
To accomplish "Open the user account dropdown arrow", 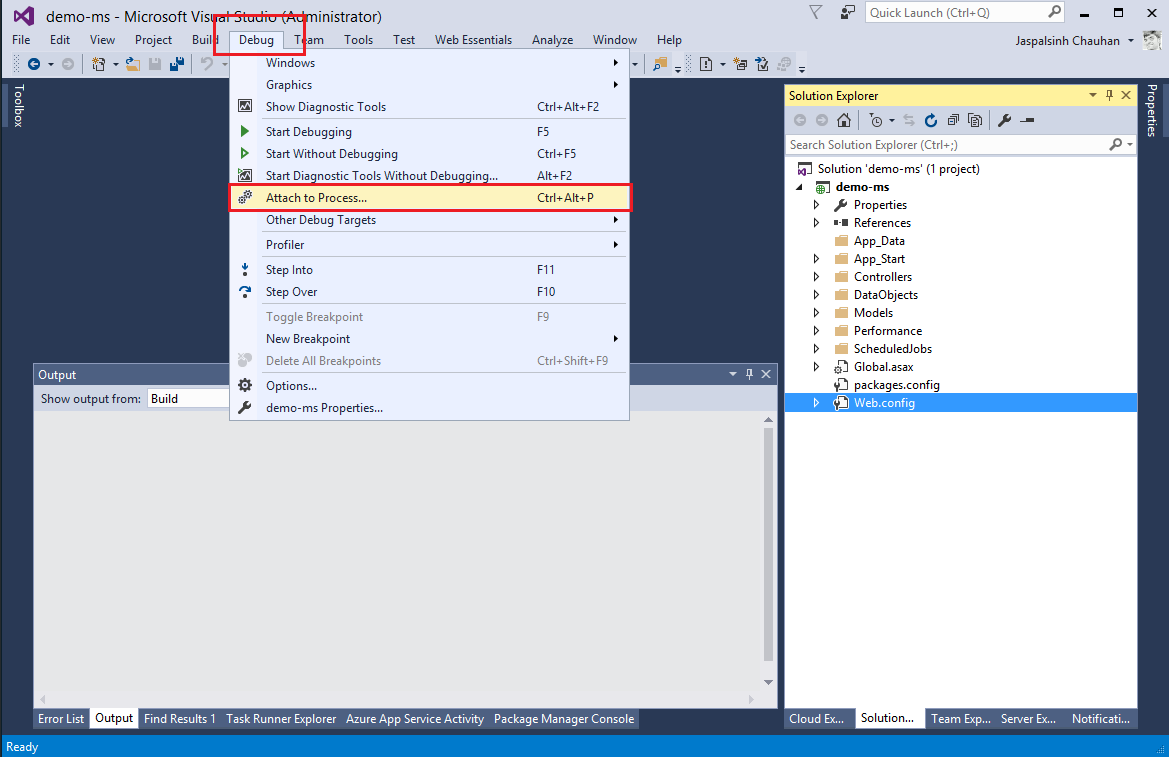I will 1131,40.
